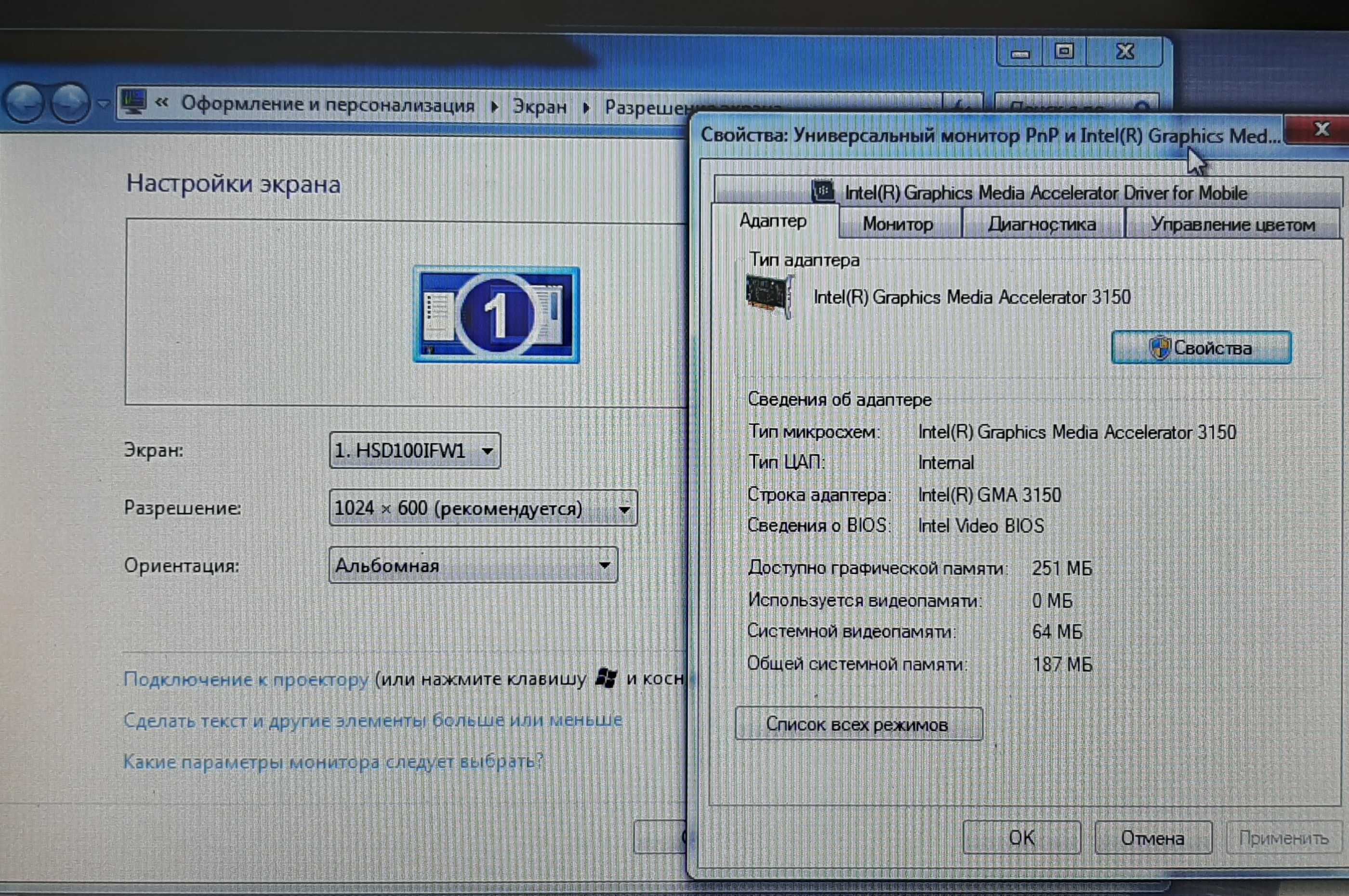The height and width of the screenshot is (896, 1349).
Task: Click 'Список всех режимов' button
Action: pyautogui.click(x=859, y=724)
